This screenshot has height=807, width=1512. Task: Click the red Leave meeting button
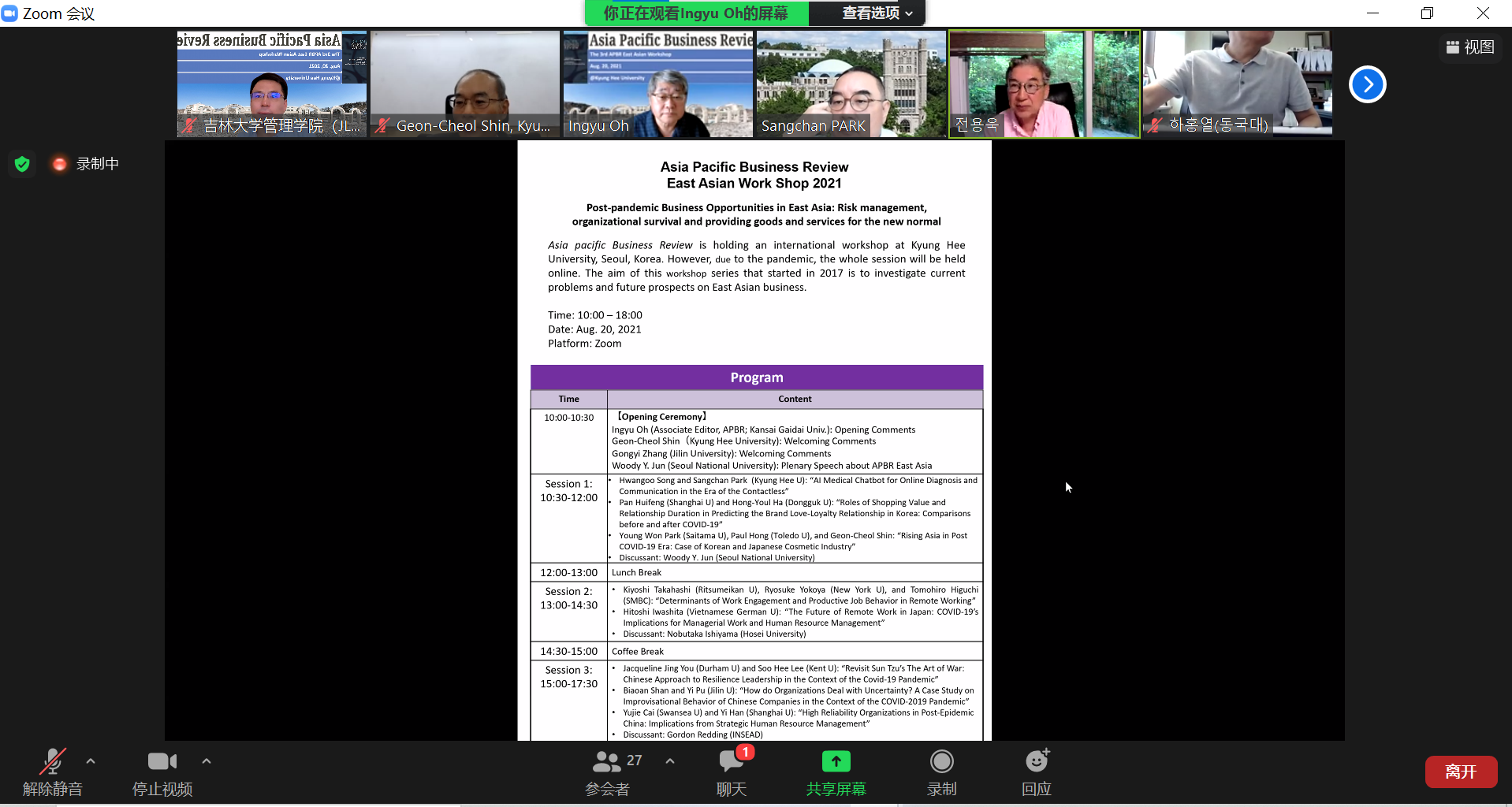[x=1460, y=772]
